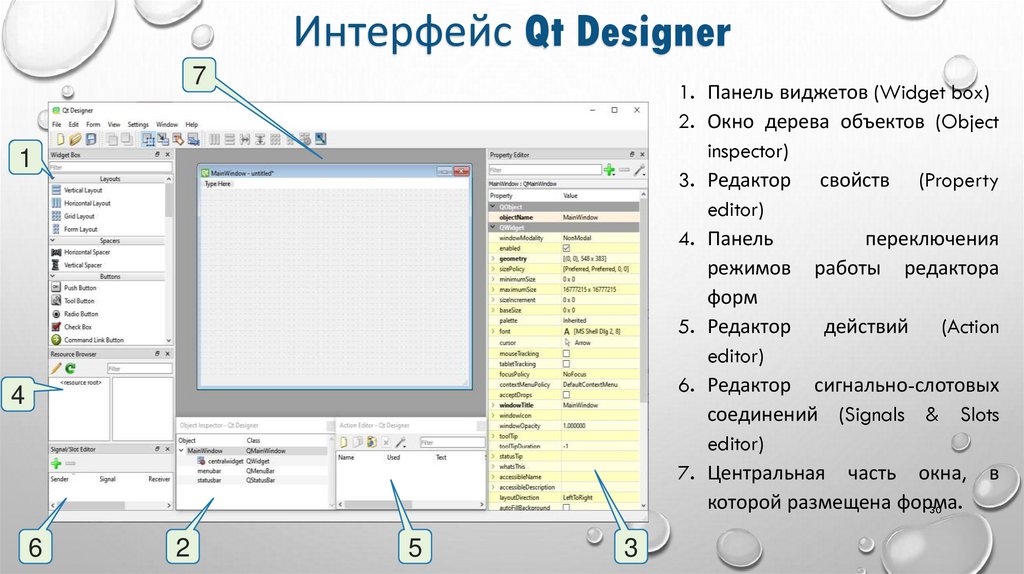Click the pencil Edit Resources icon
Image resolution: width=1024 pixels, height=574 pixels.
(x=56, y=368)
